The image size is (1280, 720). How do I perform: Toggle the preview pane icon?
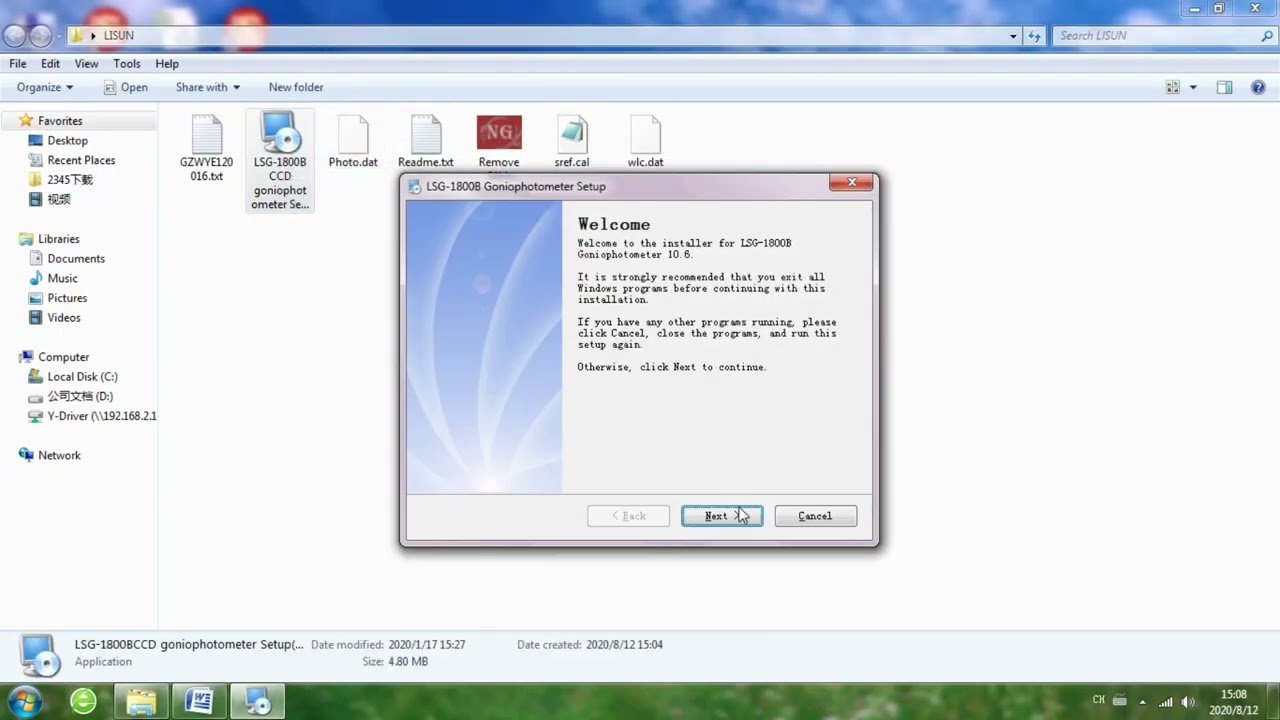point(1224,87)
